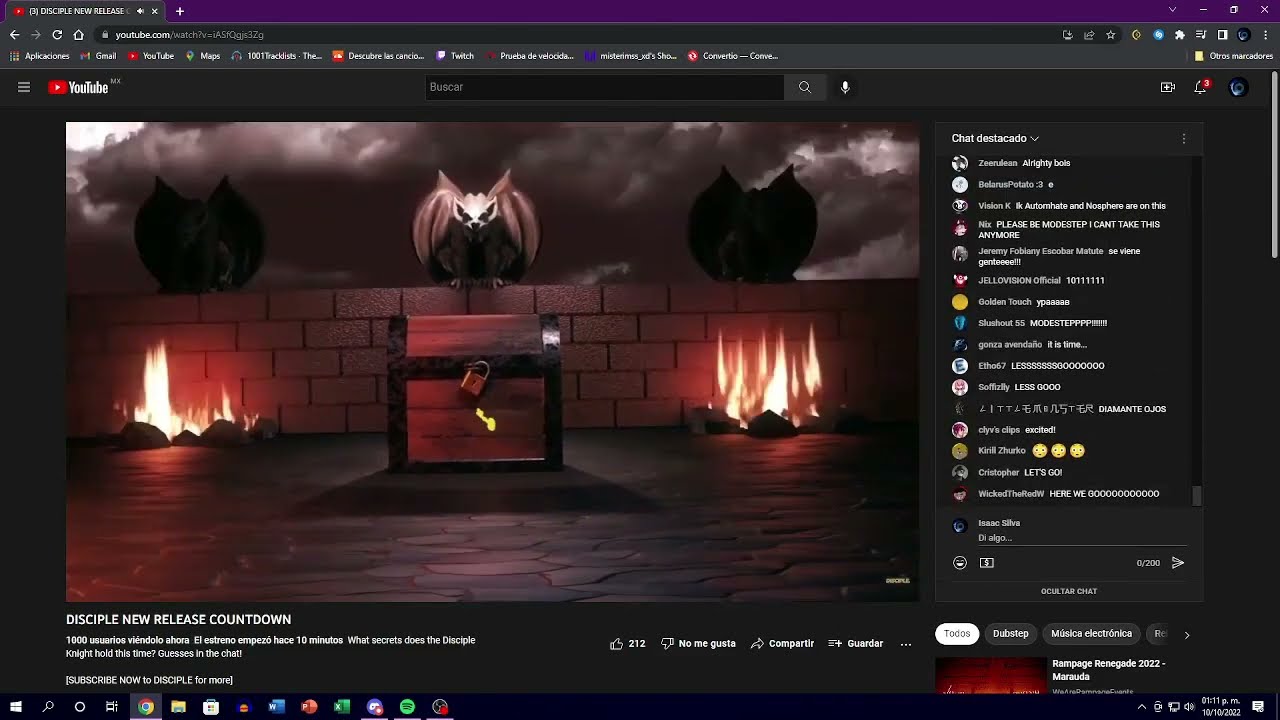1280x720 pixels.
Task: Click the live chat scrollbar
Action: coord(1197,495)
